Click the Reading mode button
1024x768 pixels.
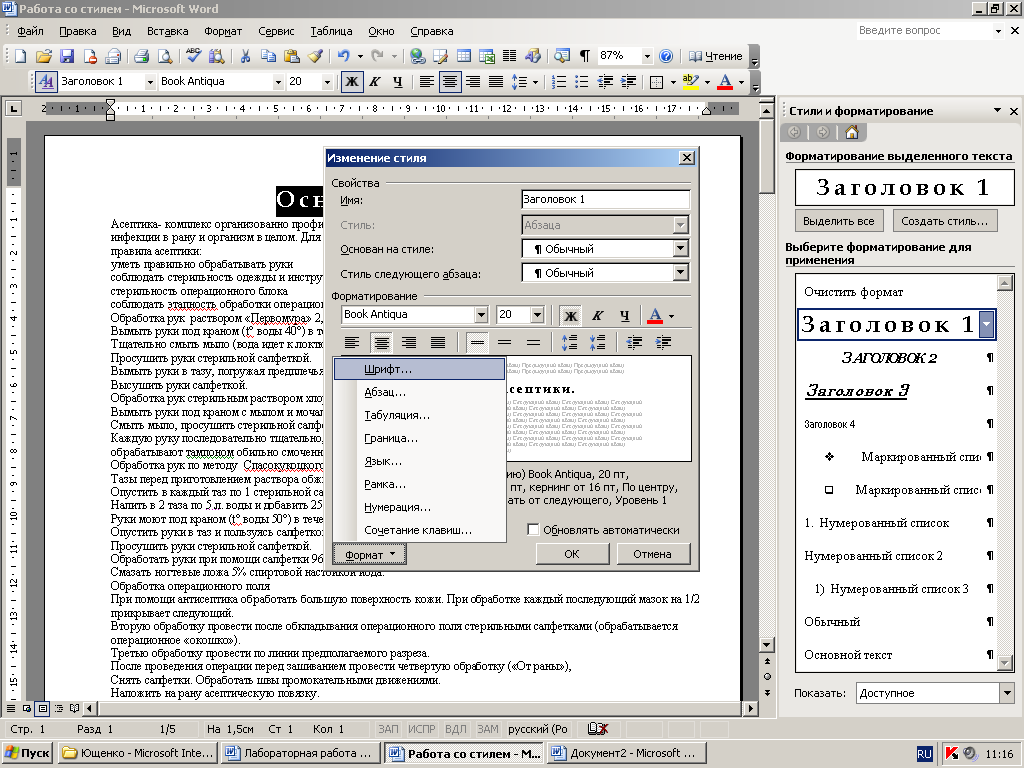[716, 56]
